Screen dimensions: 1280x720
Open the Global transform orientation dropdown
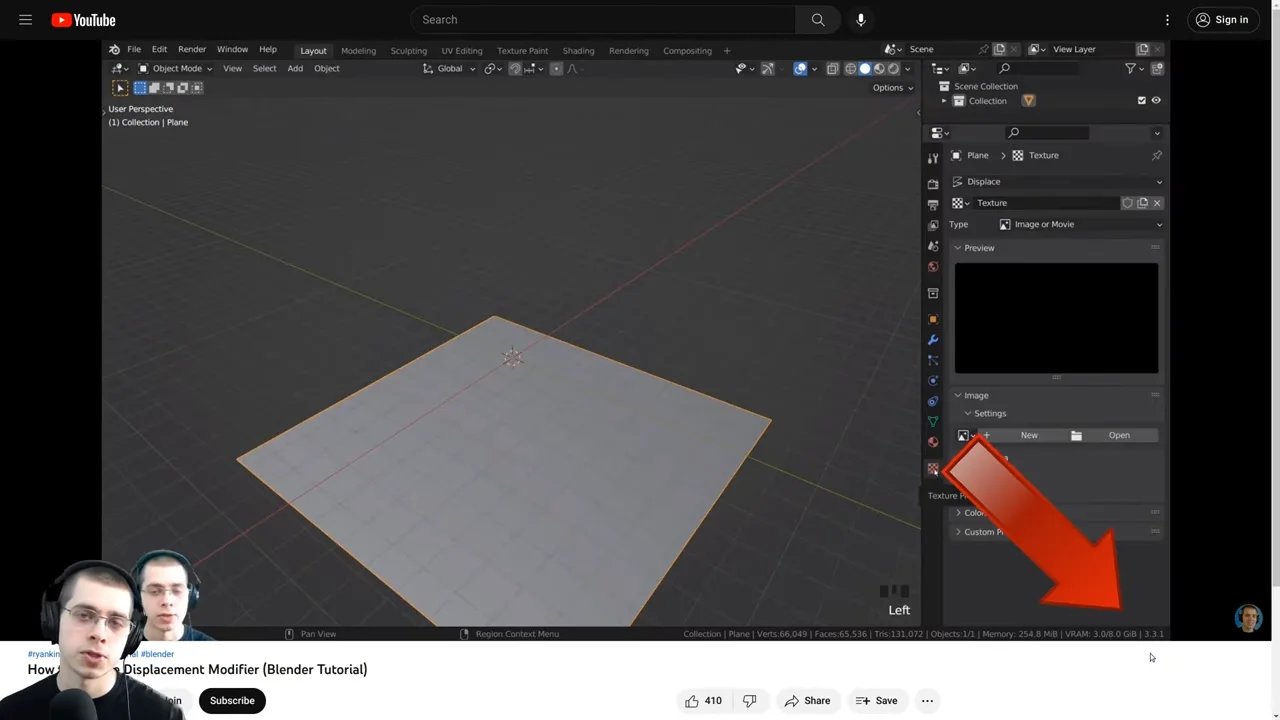click(452, 68)
